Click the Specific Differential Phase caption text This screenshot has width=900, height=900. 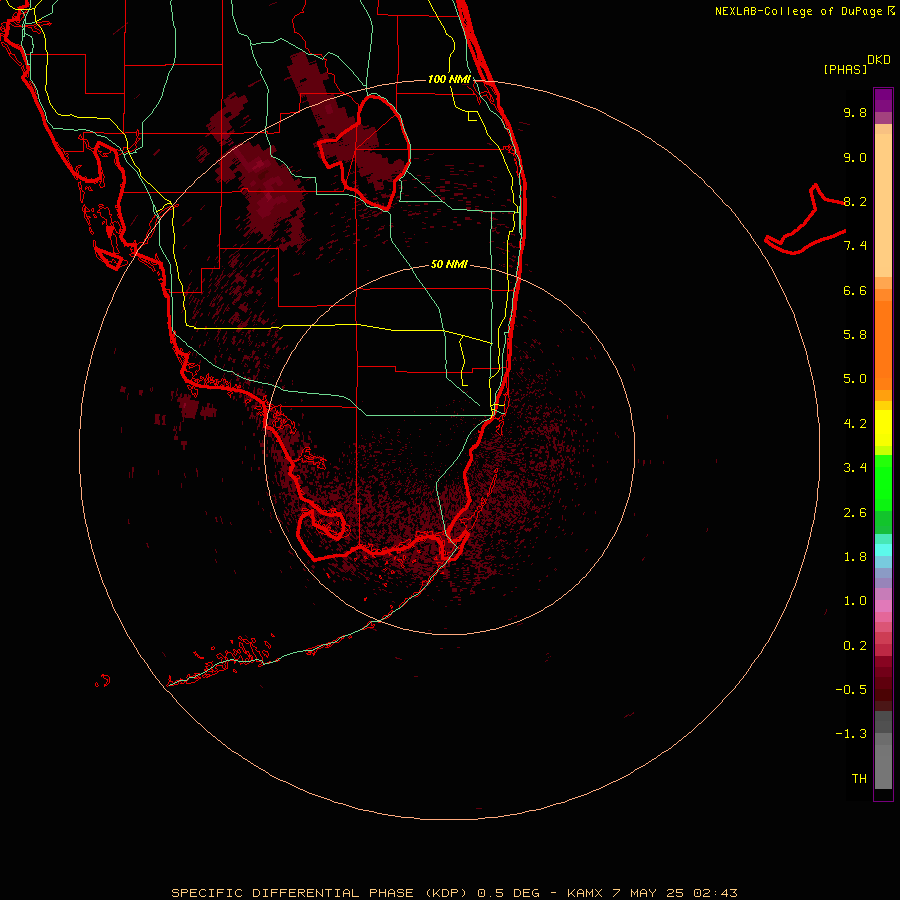click(454, 893)
